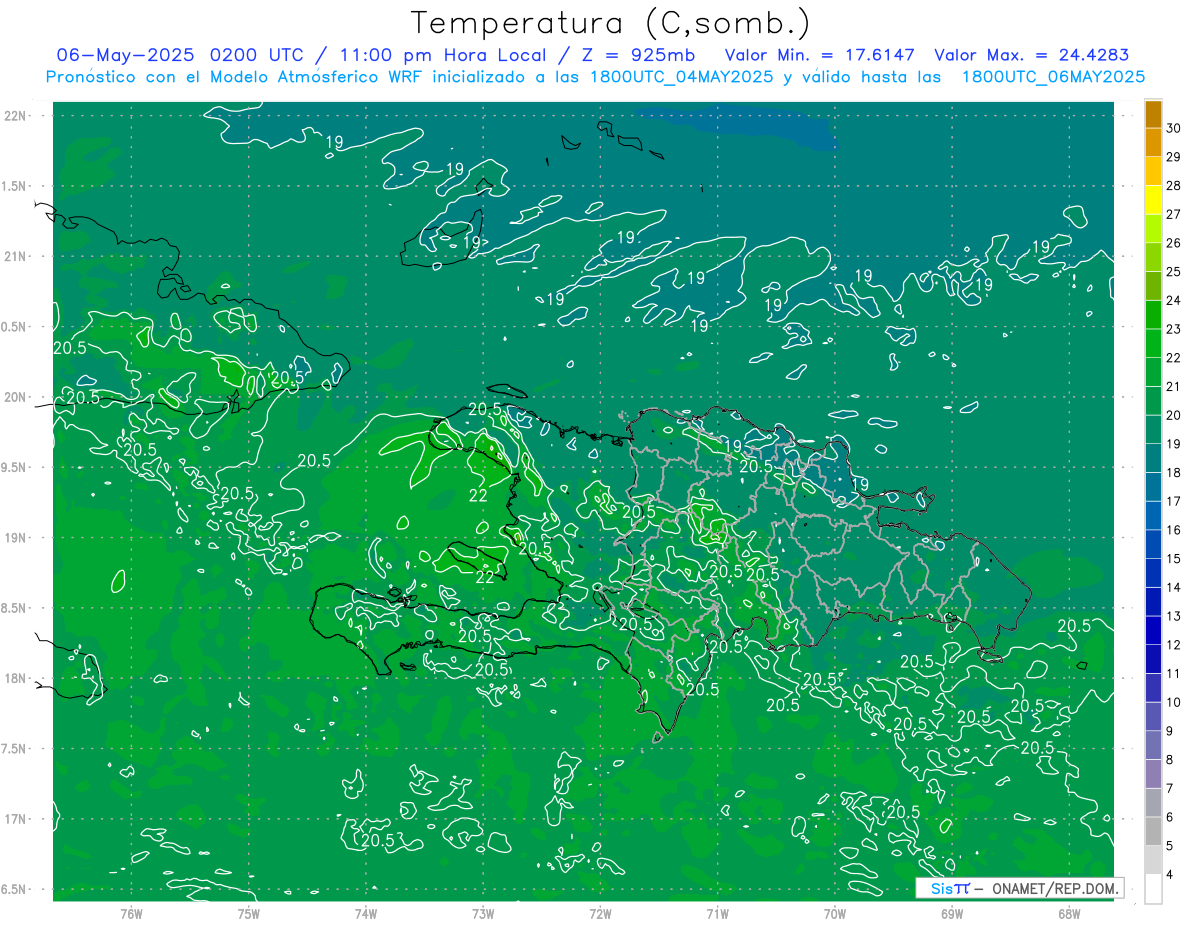Click the "17" value on the color legend
This screenshot has width=1200, height=927.
[1174, 501]
